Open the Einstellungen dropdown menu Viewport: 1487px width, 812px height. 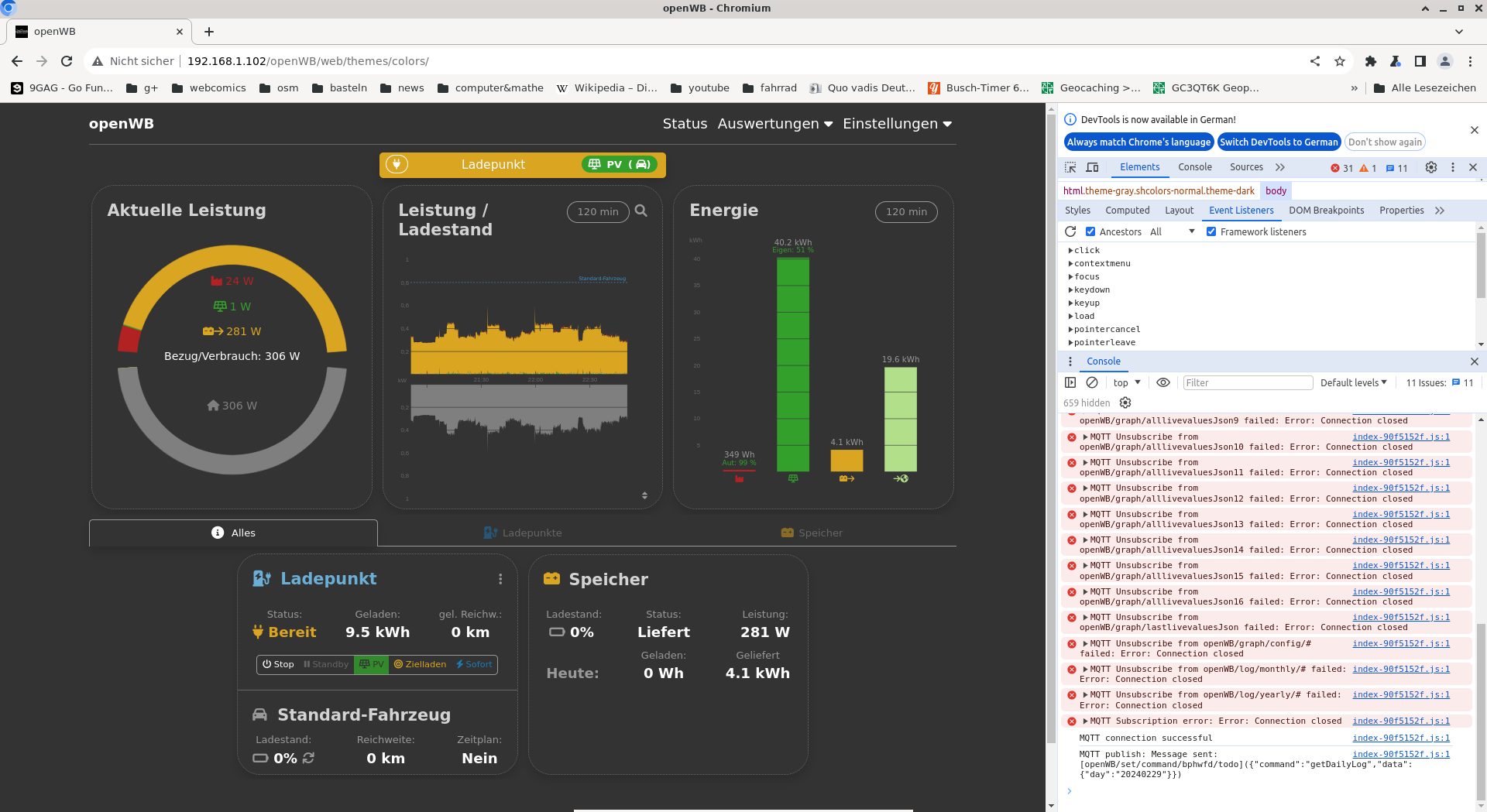click(897, 124)
